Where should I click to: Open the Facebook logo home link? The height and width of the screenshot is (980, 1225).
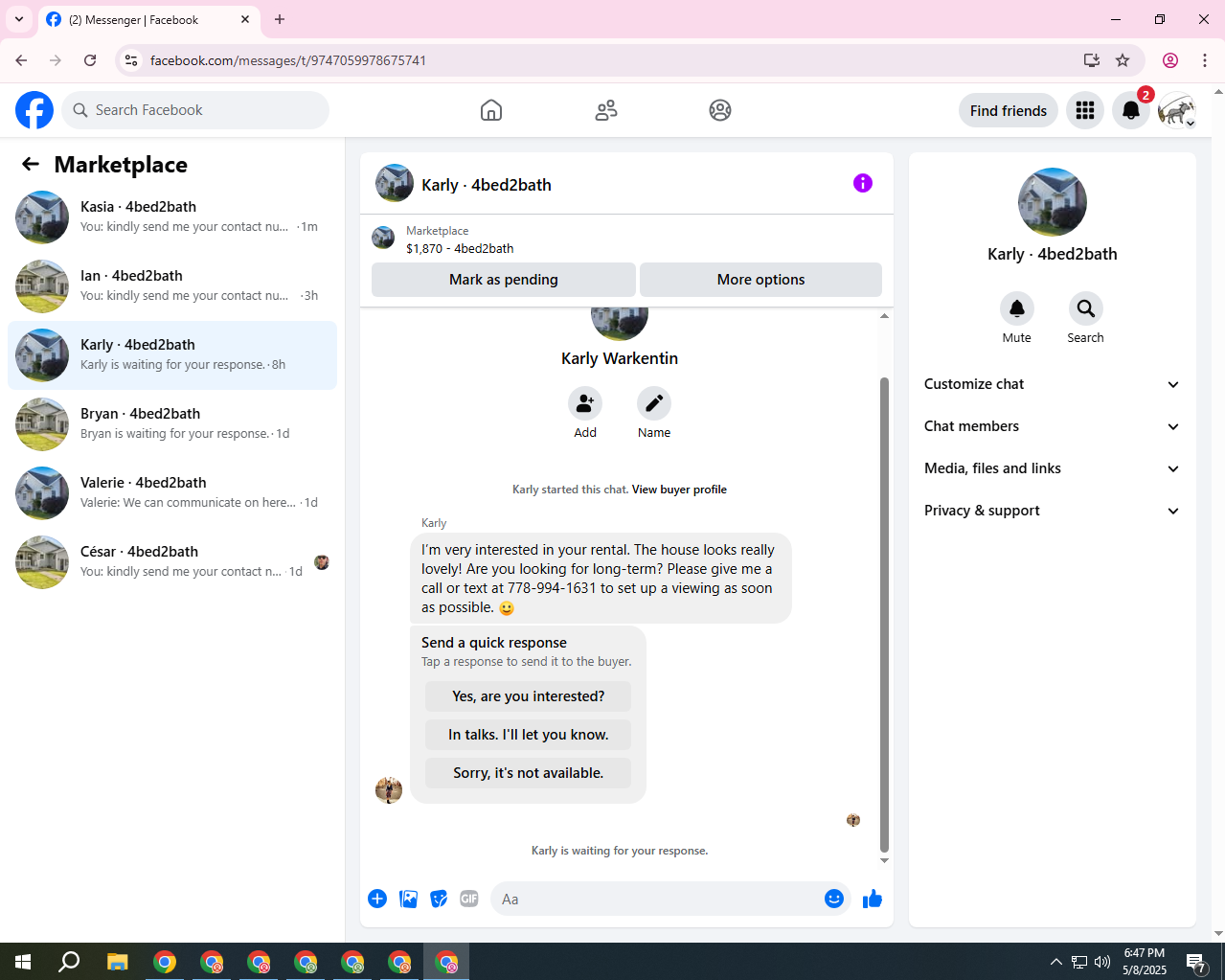pyautogui.click(x=34, y=110)
